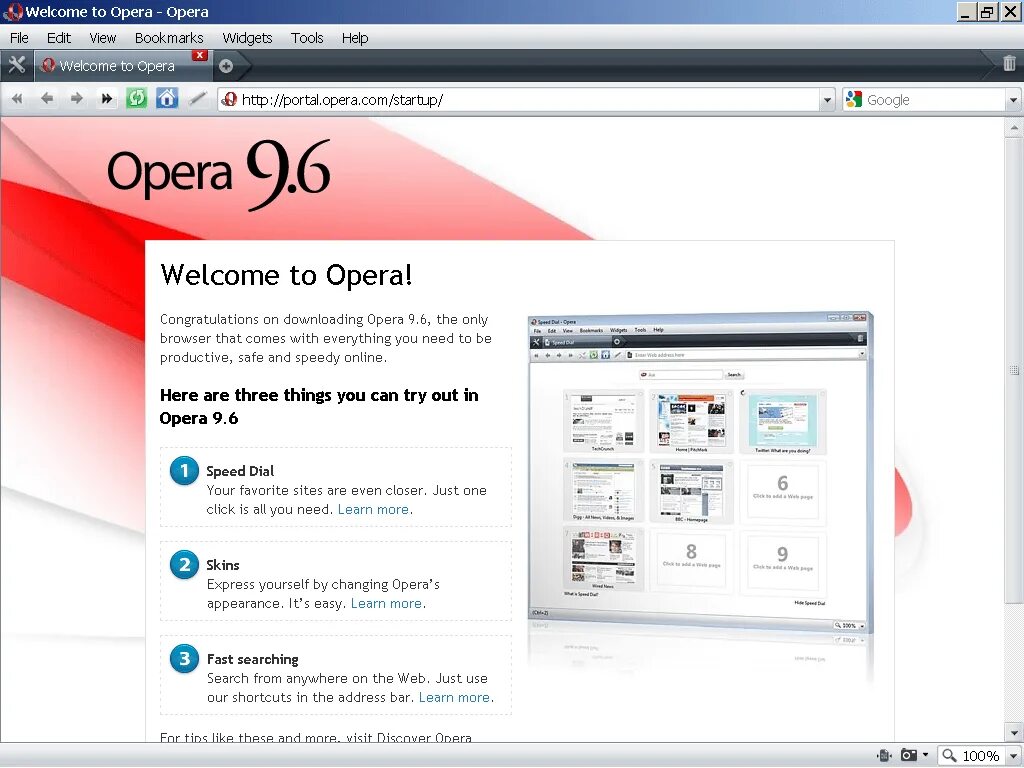Screen dimensions: 1024x768
Task: Expand the address bar history dropdown
Action: (827, 100)
